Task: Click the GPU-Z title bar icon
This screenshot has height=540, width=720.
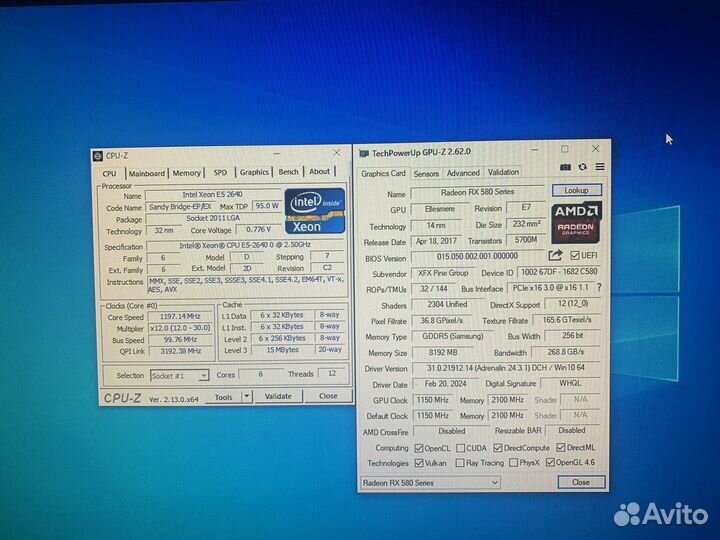Action: [364, 153]
